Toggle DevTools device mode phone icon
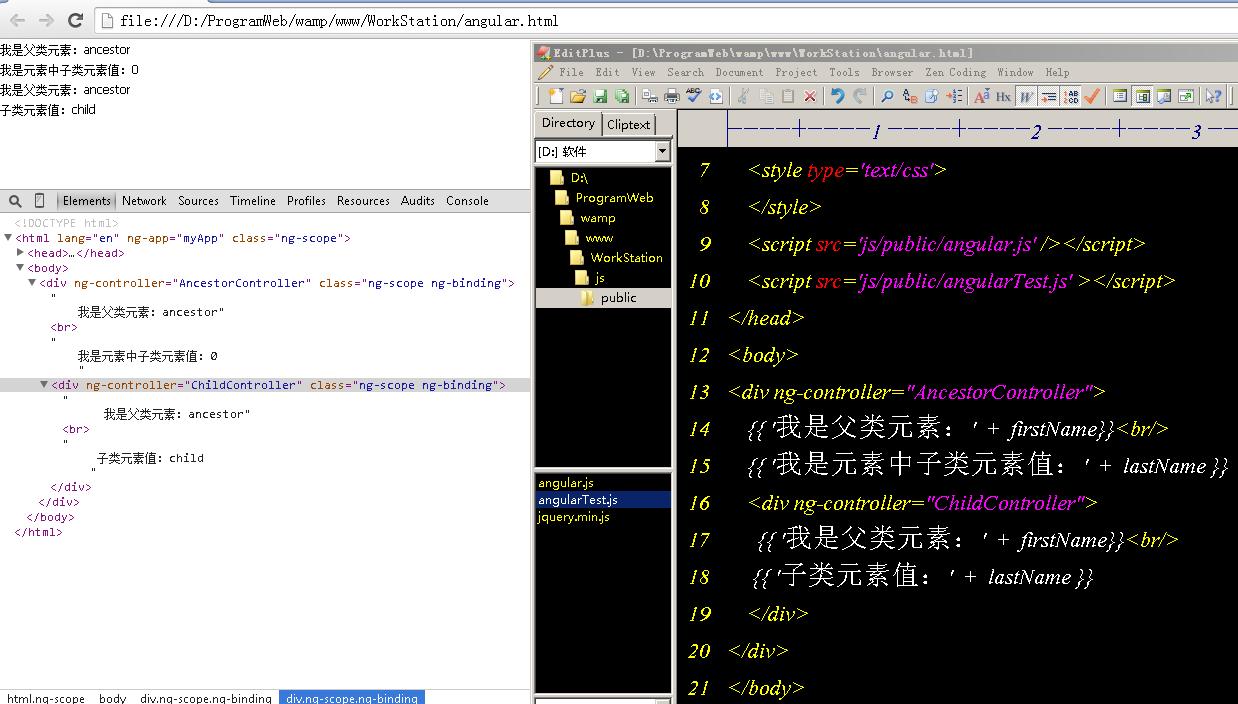 click(39, 201)
